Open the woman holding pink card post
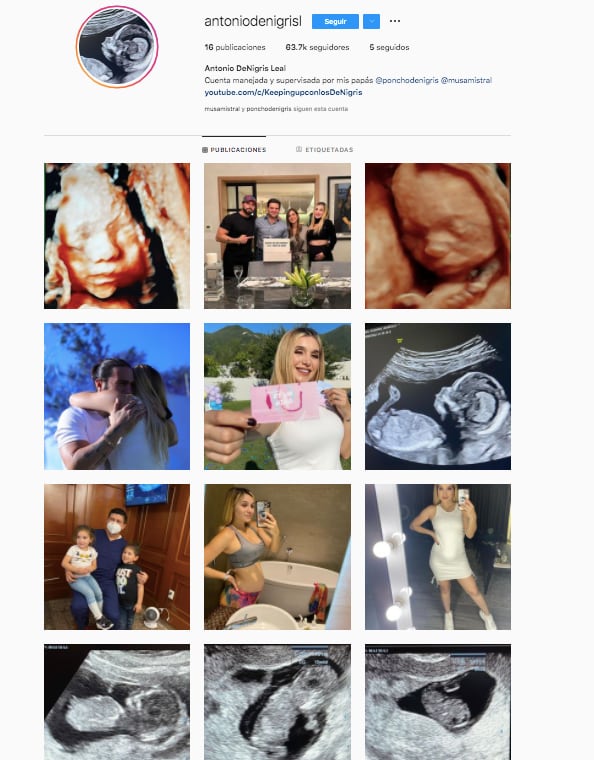 pos(277,396)
